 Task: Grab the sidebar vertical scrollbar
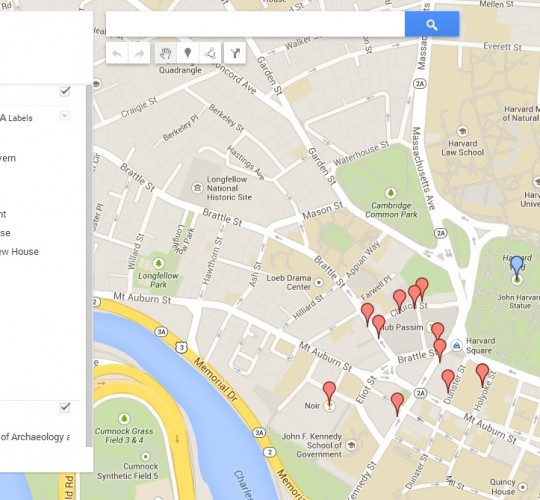(89, 265)
